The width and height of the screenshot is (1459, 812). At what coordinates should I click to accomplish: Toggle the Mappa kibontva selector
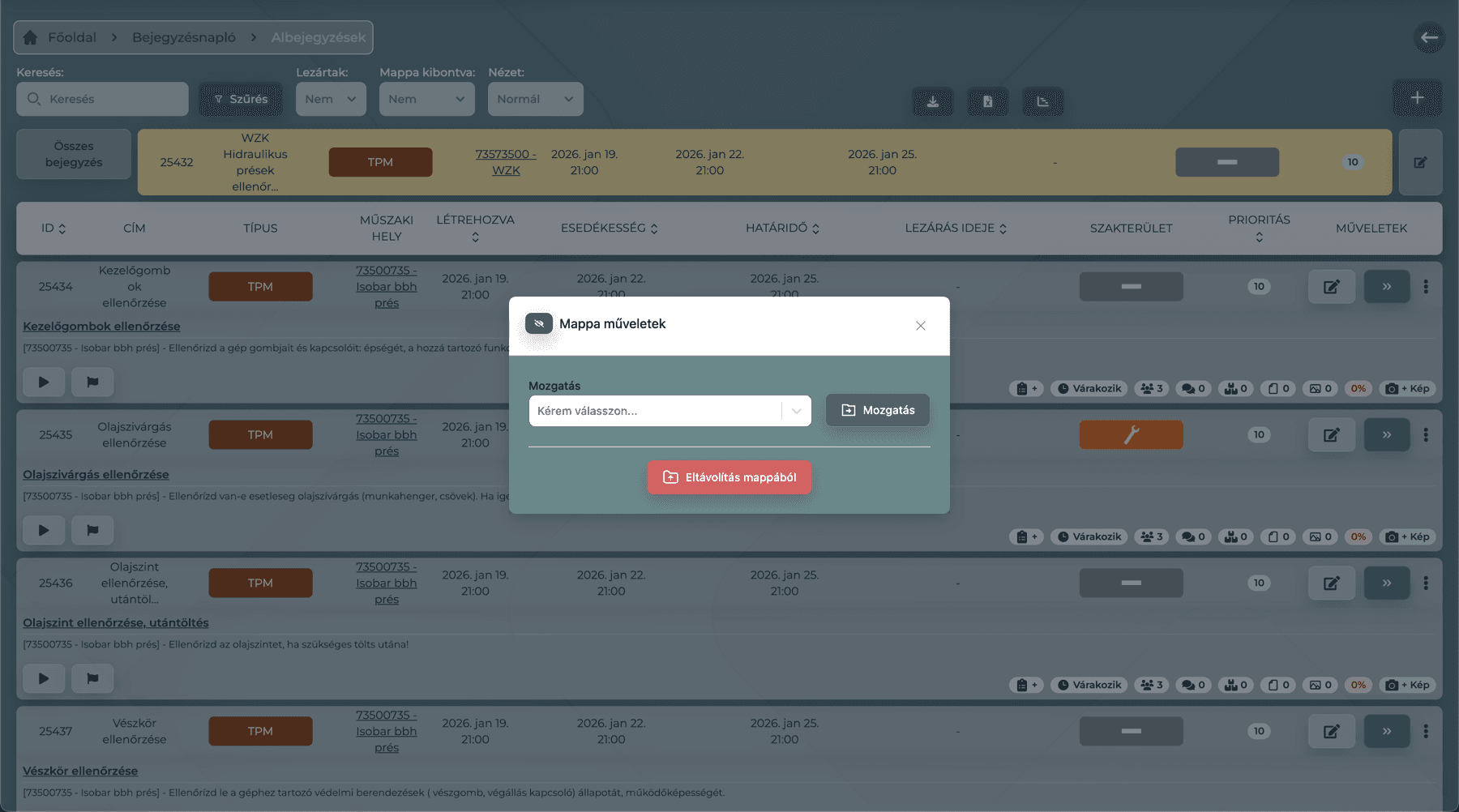426,99
